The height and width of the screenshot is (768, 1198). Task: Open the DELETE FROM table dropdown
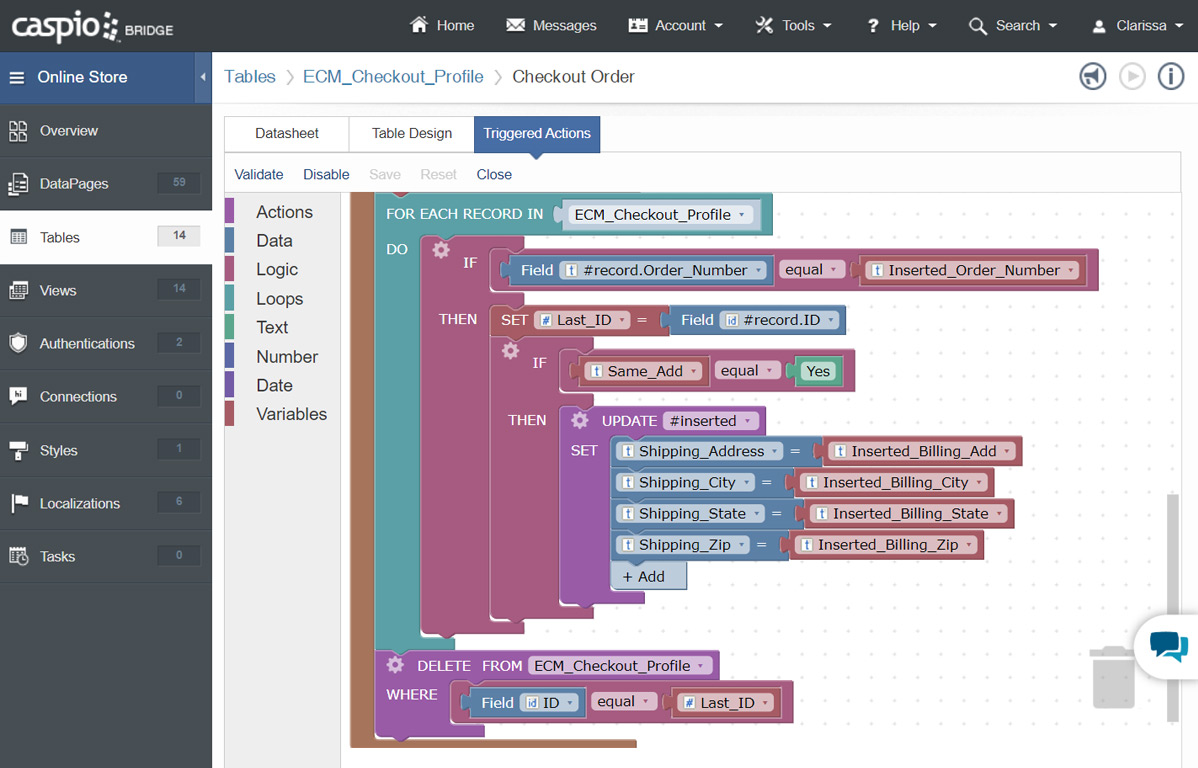click(619, 666)
